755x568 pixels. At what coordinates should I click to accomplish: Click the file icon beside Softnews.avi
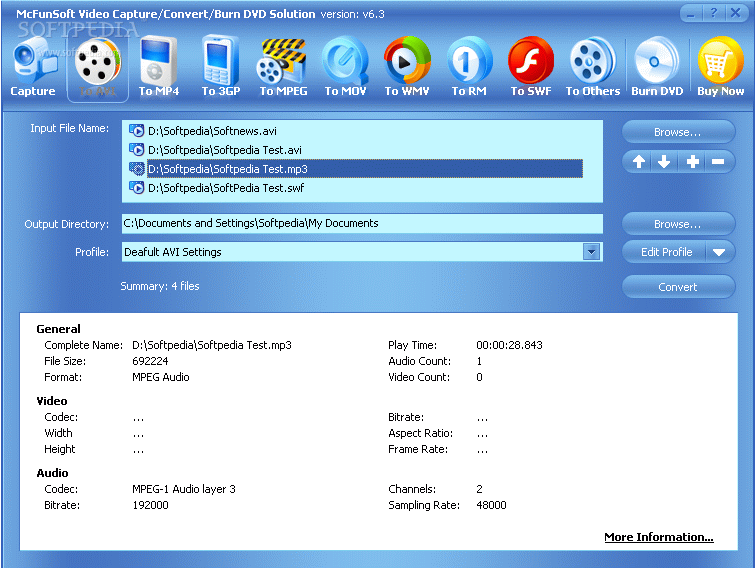click(137, 130)
